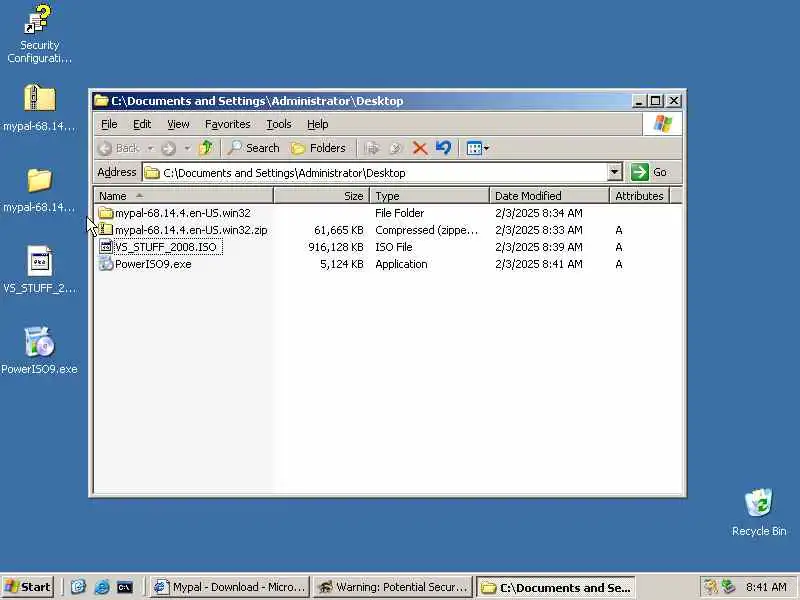800x600 pixels.
Task: Sort by the Date Modified column header
Action: point(549,196)
